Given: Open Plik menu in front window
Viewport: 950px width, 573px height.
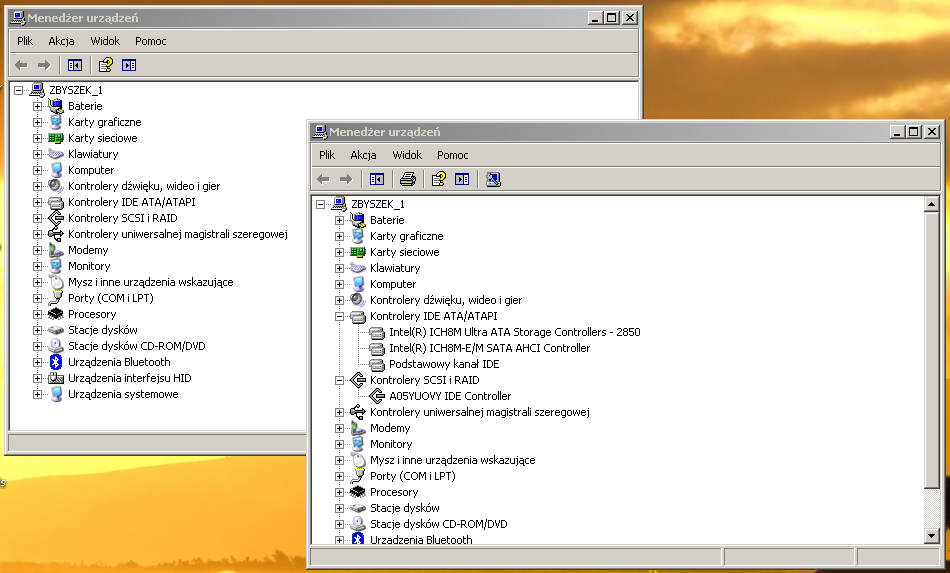Looking at the screenshot, I should tap(327, 155).
